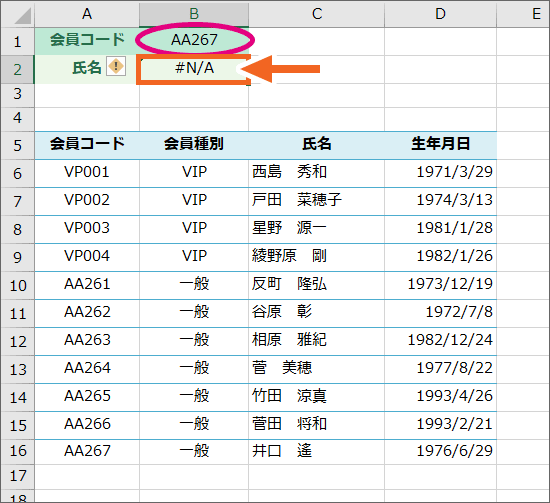Viewport: 550px width, 503px height.
Task: Click the VIP cell in row 6
Action: [x=194, y=172]
